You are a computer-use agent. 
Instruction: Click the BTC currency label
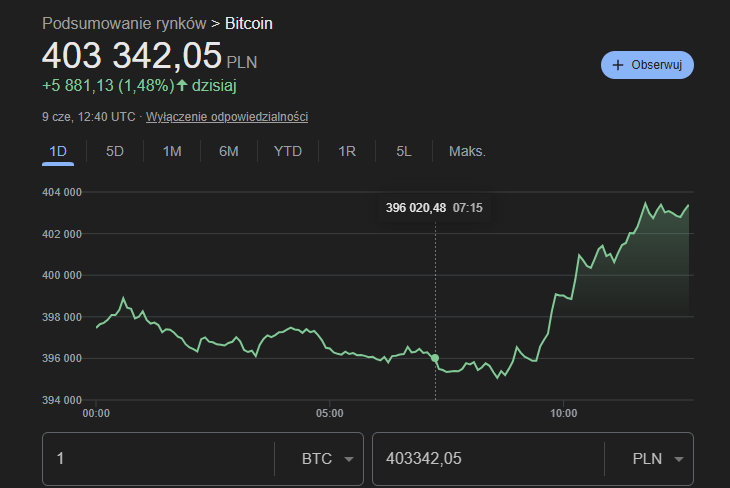[x=317, y=459]
